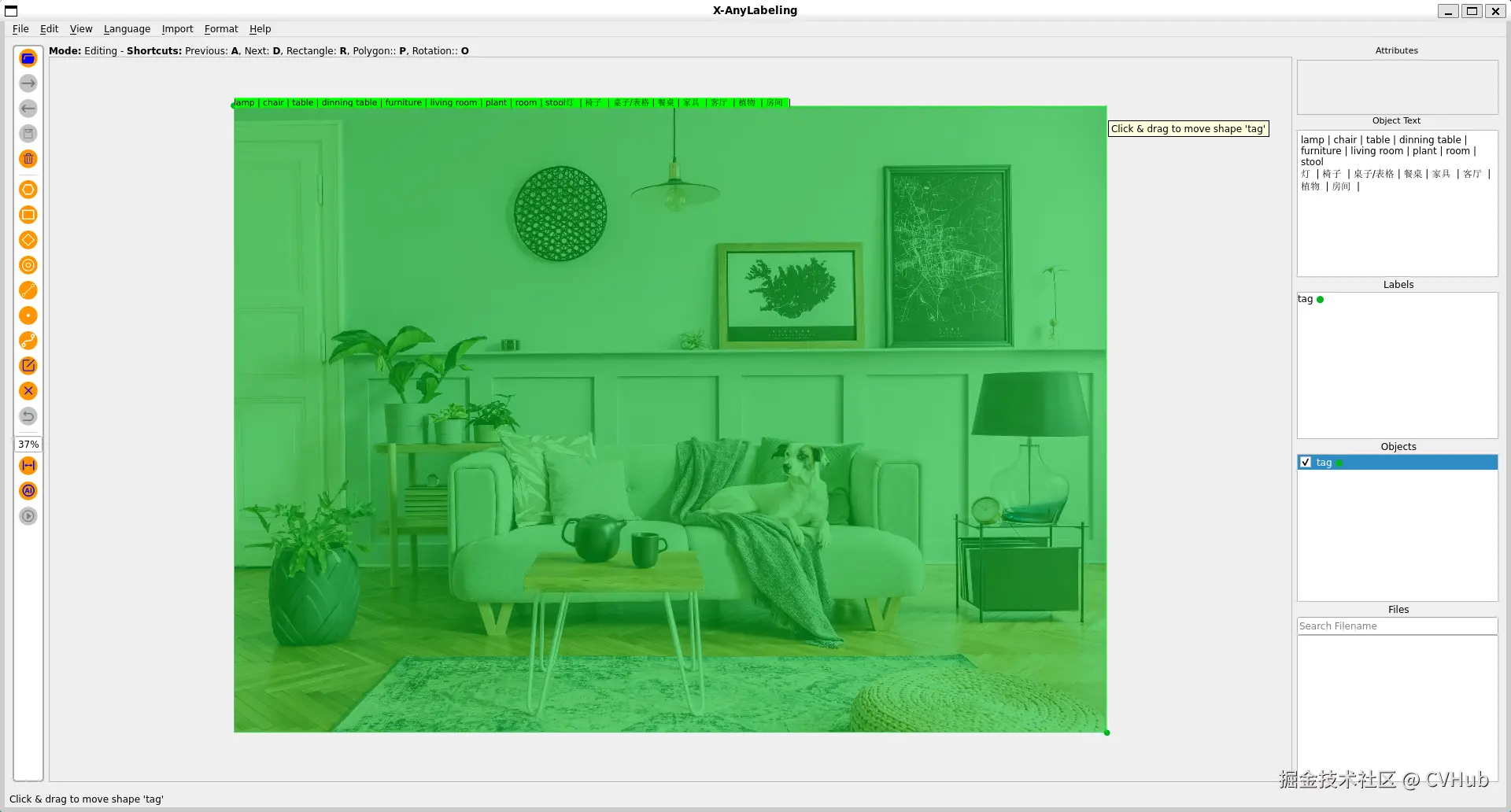
Task: Open the Language menu
Action: pyautogui.click(x=127, y=29)
